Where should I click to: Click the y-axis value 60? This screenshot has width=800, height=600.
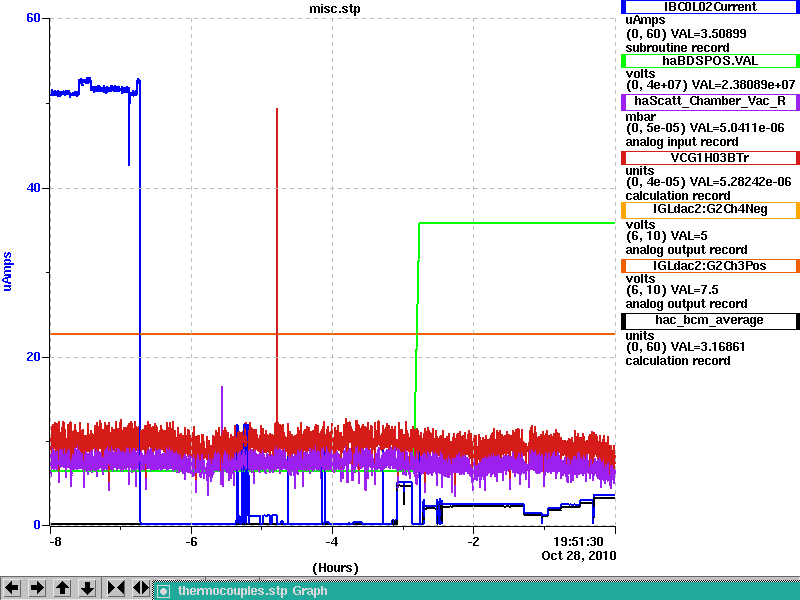pos(33,18)
